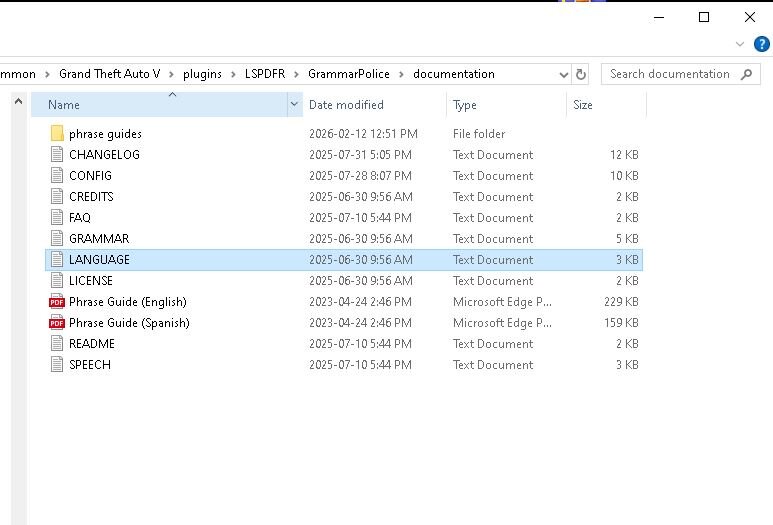Screen dimensions: 773x525
Task: Sort files by Date modified column
Action: [346, 105]
